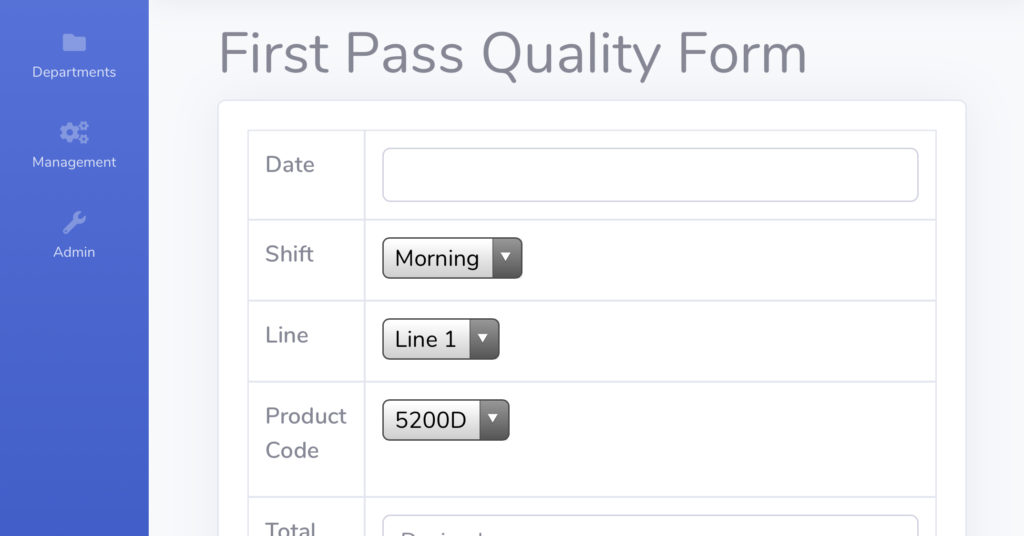Click the Line field label
Viewport: 1024px width, 536px height.
(287, 335)
